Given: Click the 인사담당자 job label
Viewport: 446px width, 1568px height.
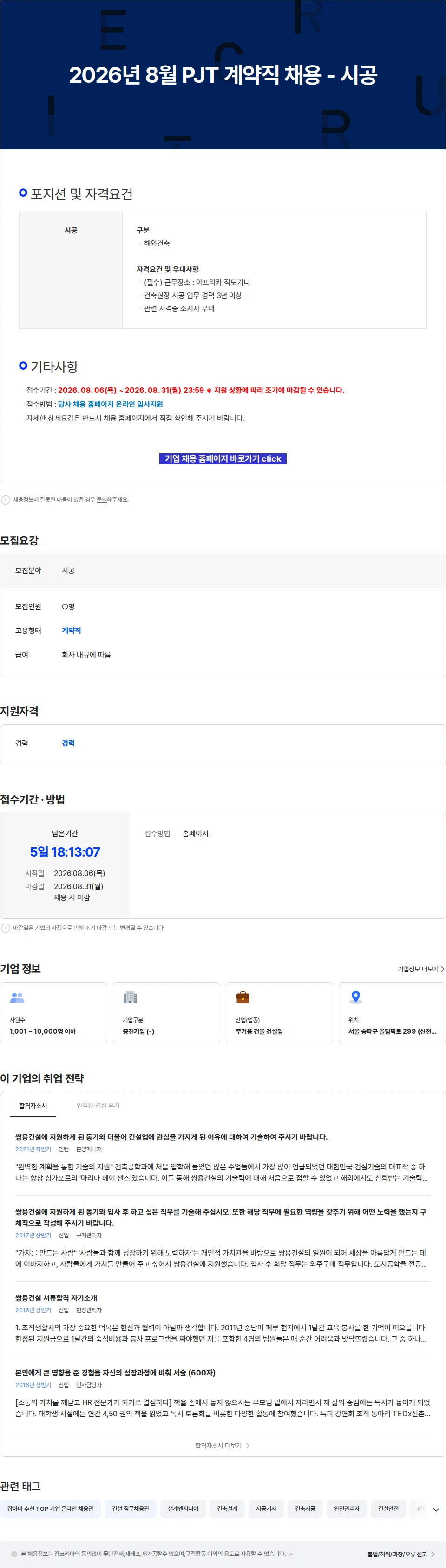Looking at the screenshot, I should tap(89, 1385).
